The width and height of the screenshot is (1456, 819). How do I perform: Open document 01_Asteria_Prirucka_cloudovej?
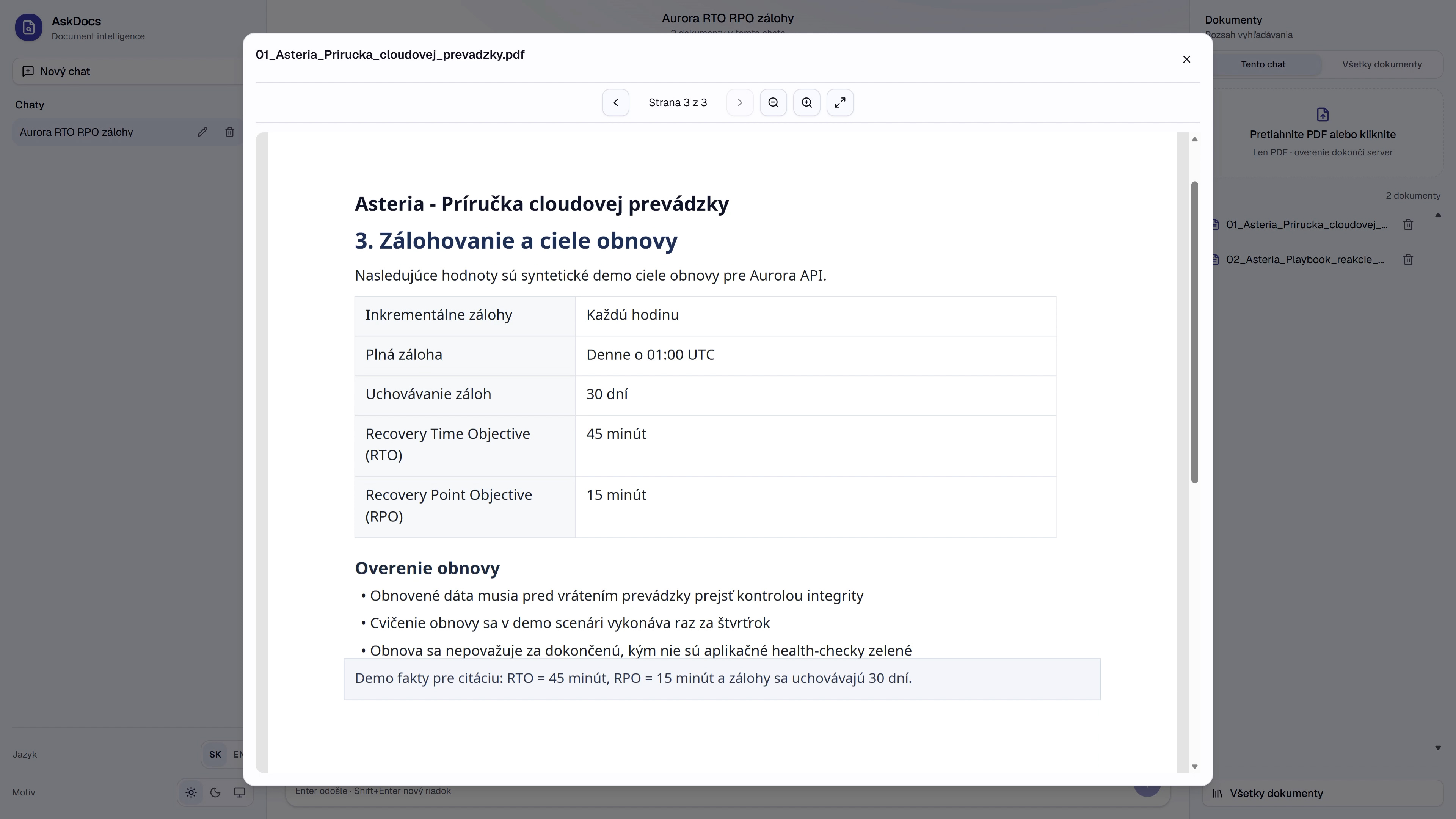pos(1306,224)
